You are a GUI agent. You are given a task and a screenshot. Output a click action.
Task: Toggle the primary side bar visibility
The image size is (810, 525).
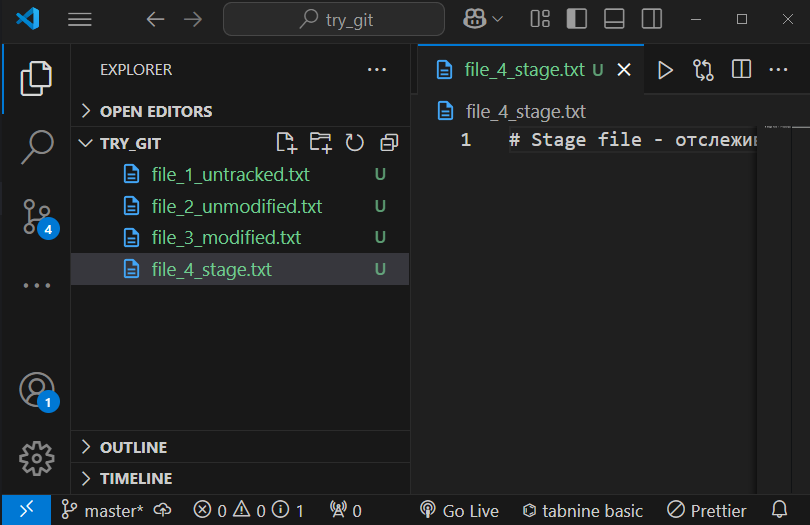point(577,19)
